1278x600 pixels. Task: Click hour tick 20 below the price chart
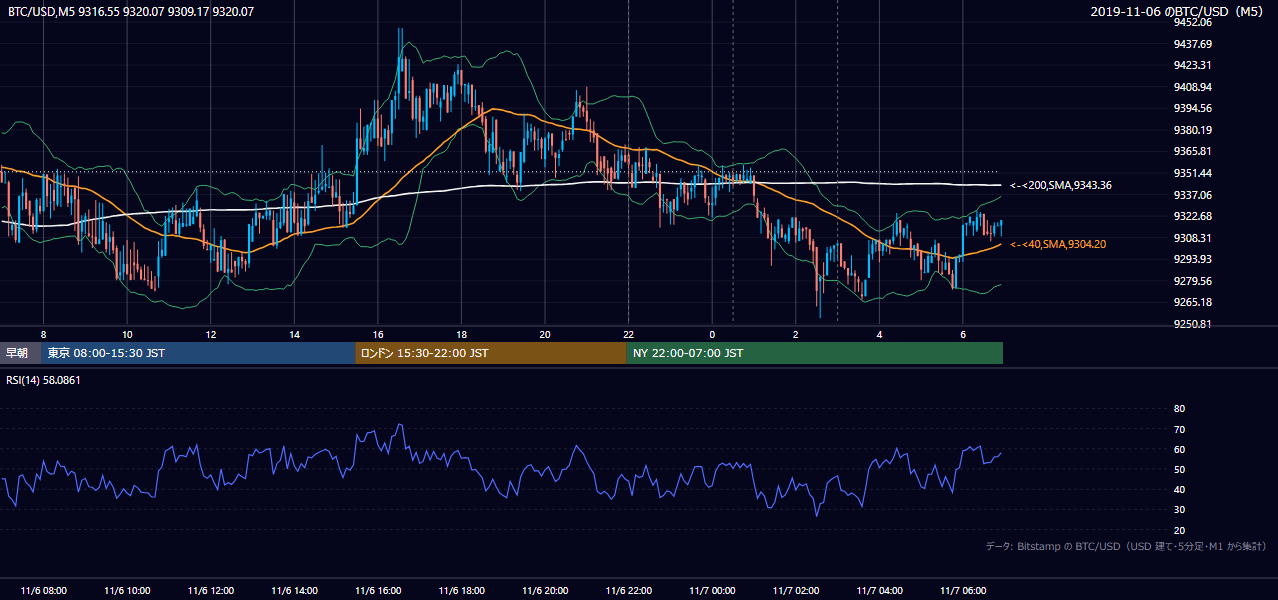coord(545,334)
